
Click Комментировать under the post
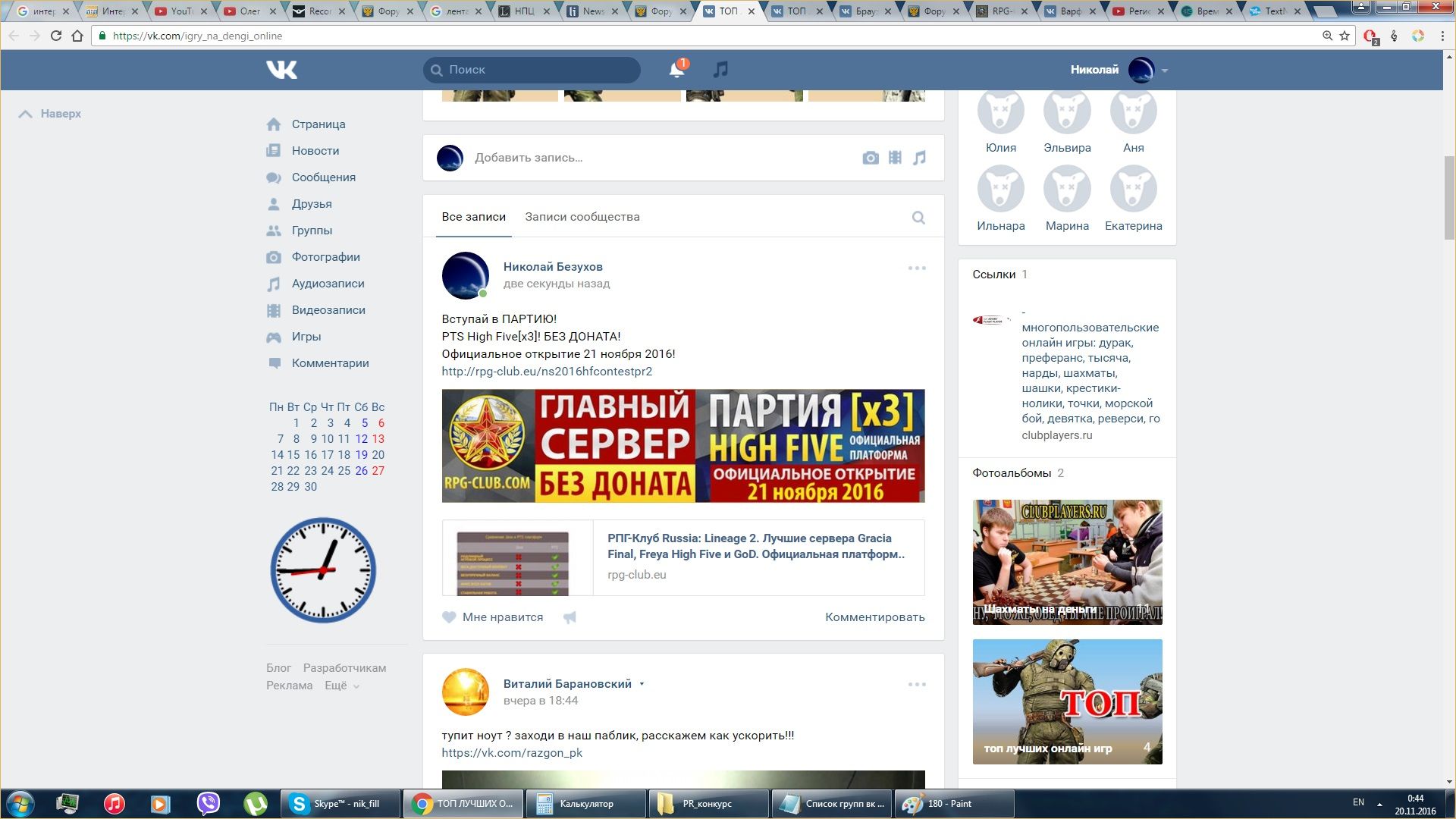874,617
